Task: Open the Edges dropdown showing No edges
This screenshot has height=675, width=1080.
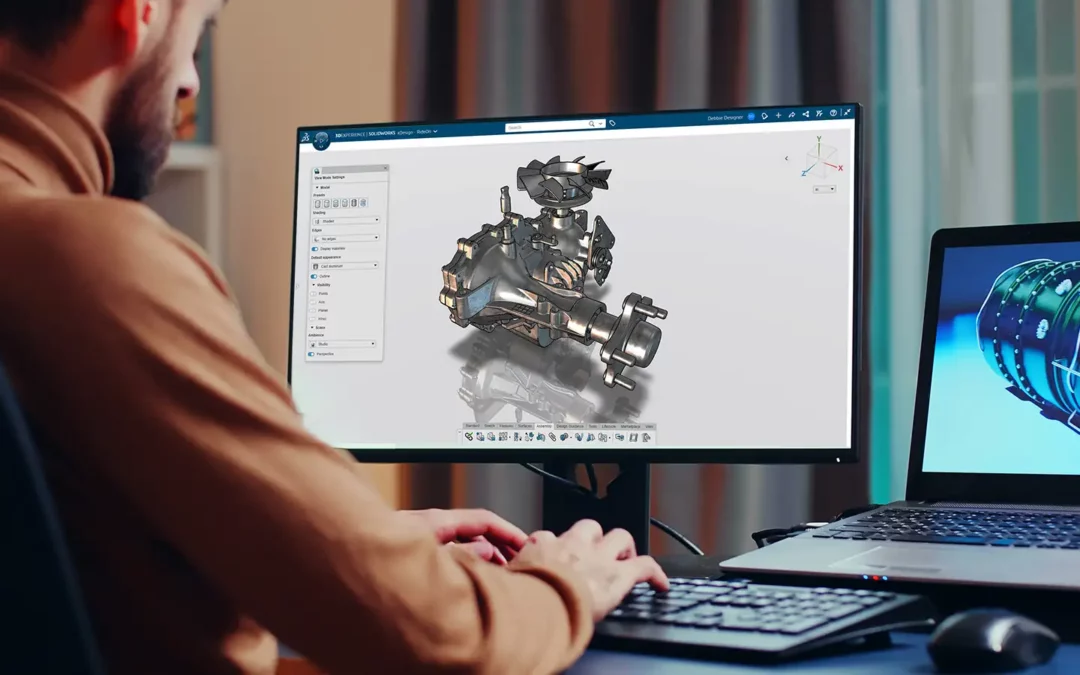Action: (344, 238)
